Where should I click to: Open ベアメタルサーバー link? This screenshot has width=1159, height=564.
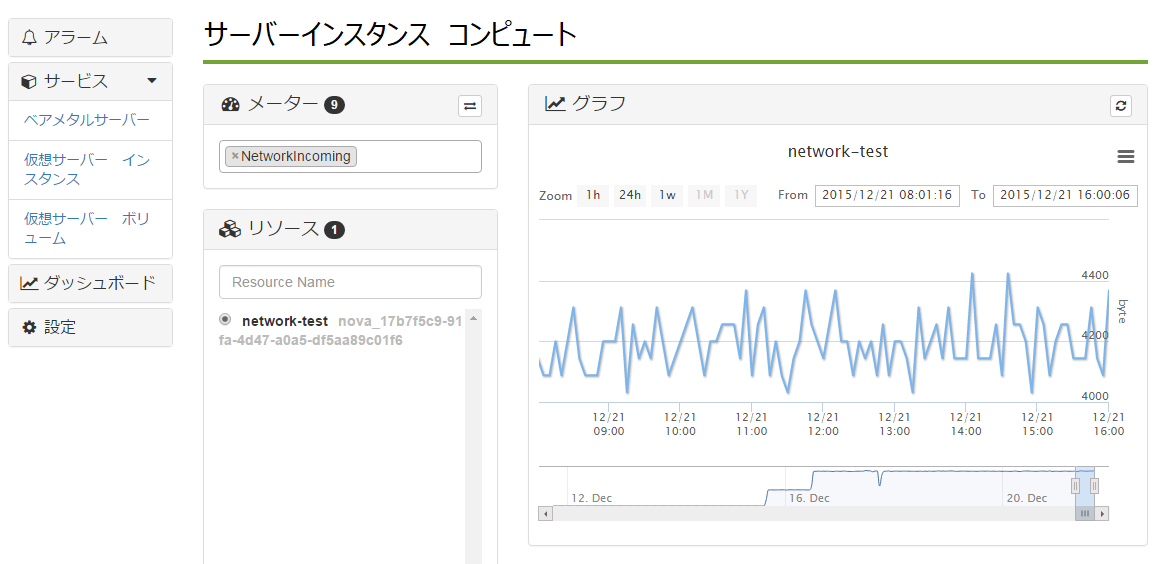[86, 120]
